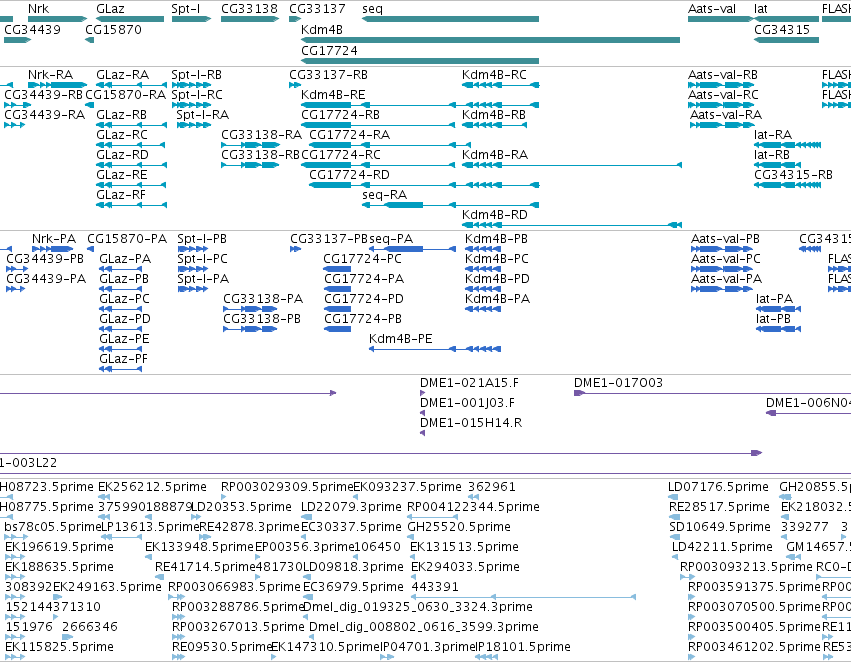Viewport: 851px width, 662px height.
Task: Click the CG34439-PA protein label
Action: [x=46, y=279]
